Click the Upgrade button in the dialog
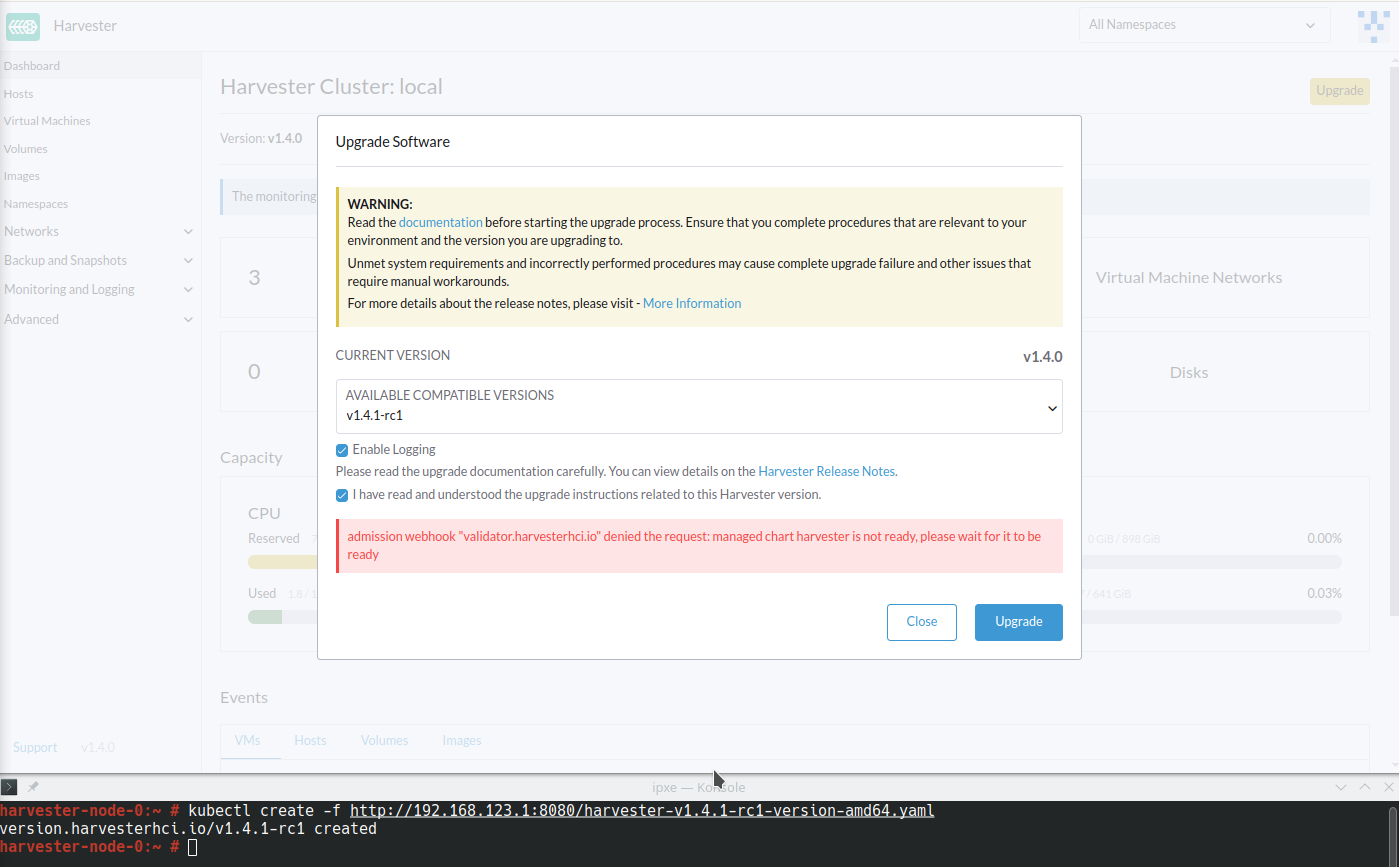This screenshot has height=867, width=1399. click(x=1018, y=622)
